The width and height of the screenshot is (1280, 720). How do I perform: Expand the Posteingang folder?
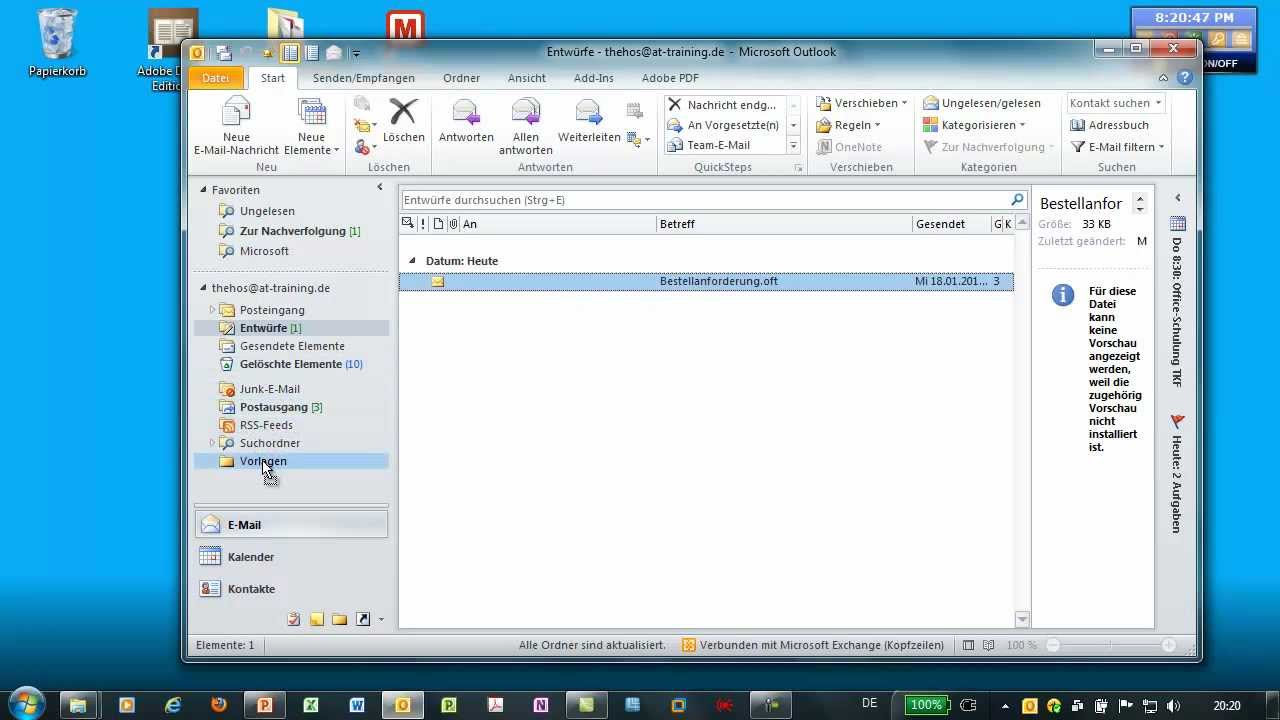212,310
